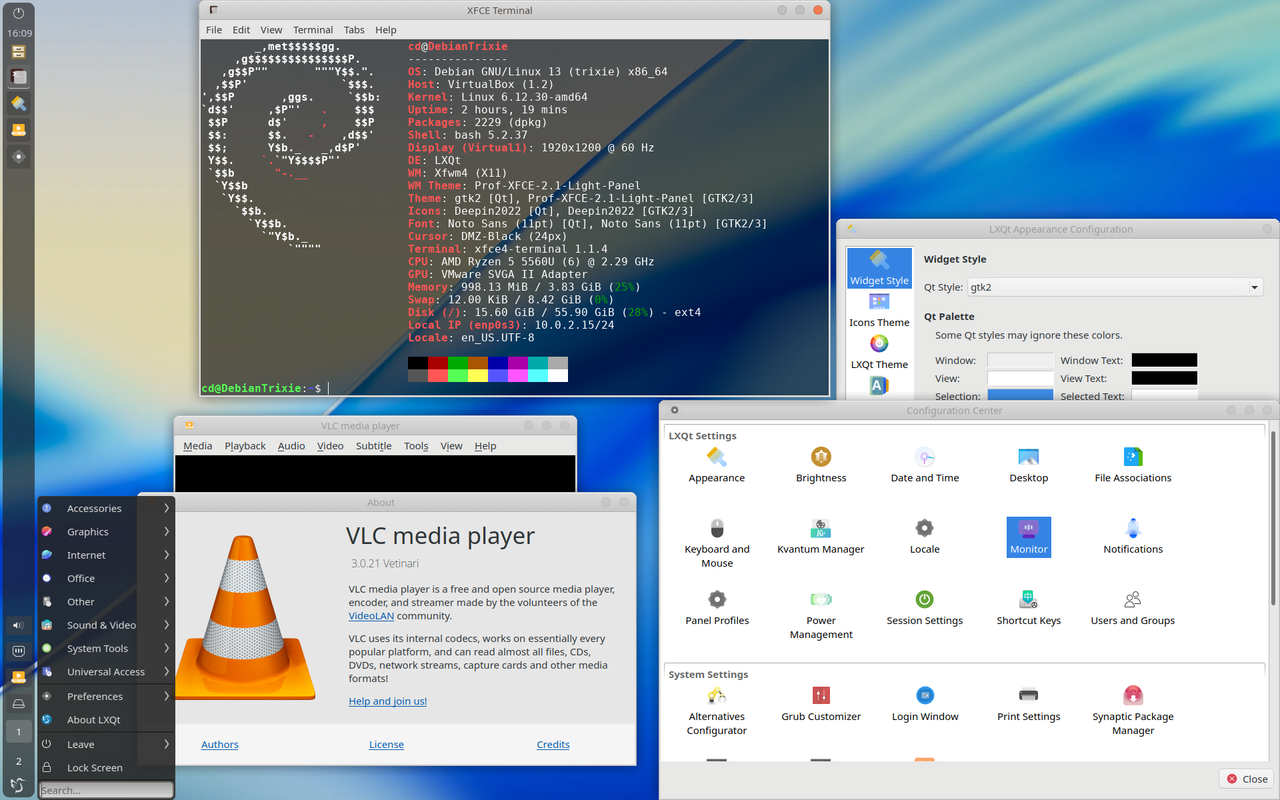
Task: Expand the Accessories submenu
Action: (x=105, y=508)
